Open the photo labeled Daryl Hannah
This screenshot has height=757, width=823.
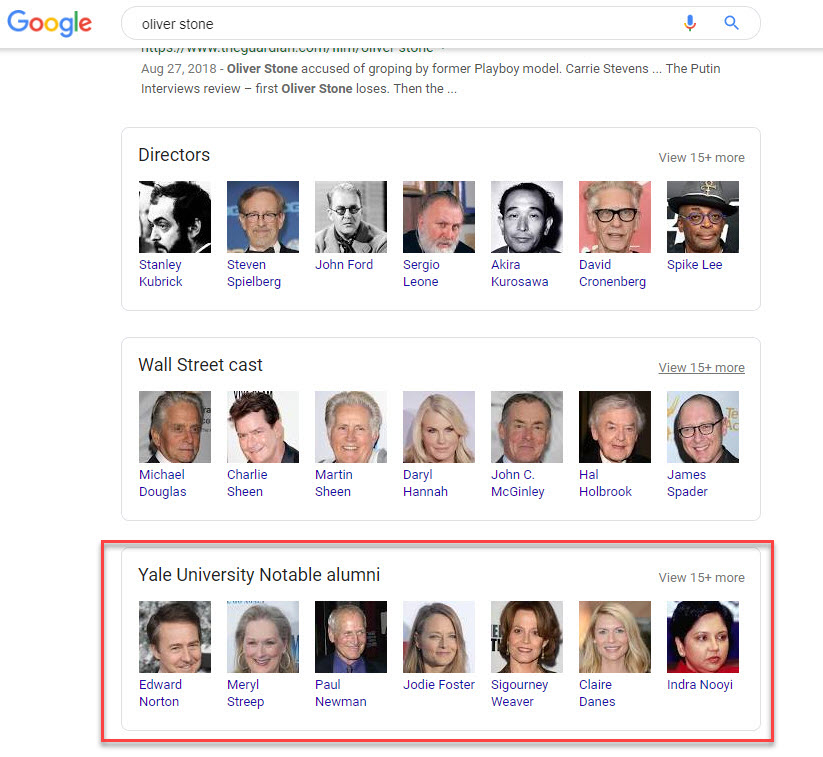coord(438,427)
